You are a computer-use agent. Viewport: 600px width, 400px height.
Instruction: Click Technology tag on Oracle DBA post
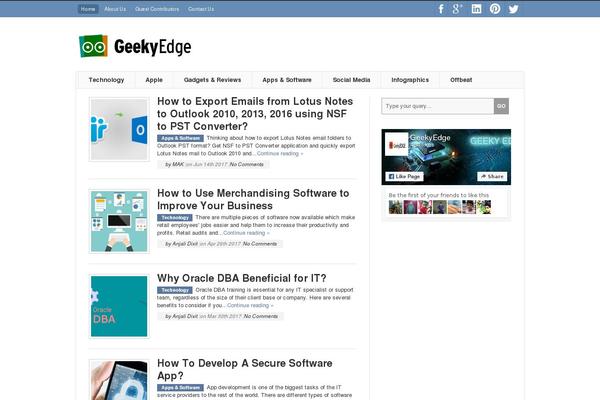click(175, 290)
